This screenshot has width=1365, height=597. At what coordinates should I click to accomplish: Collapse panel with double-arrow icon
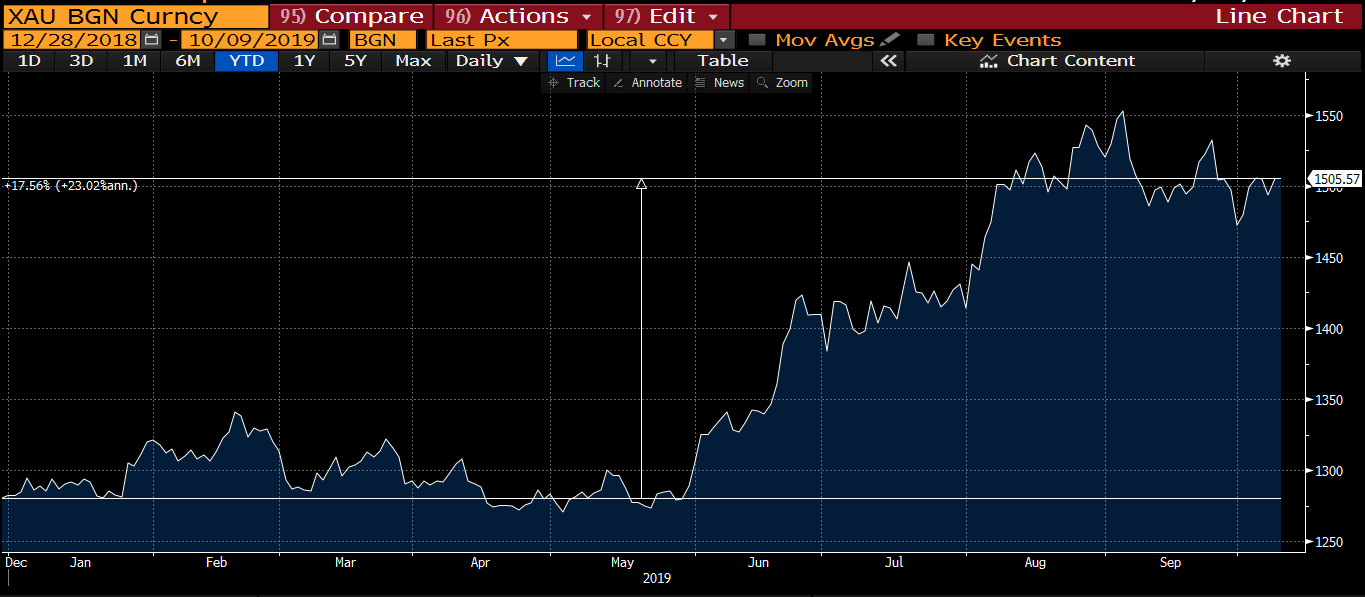coord(887,61)
